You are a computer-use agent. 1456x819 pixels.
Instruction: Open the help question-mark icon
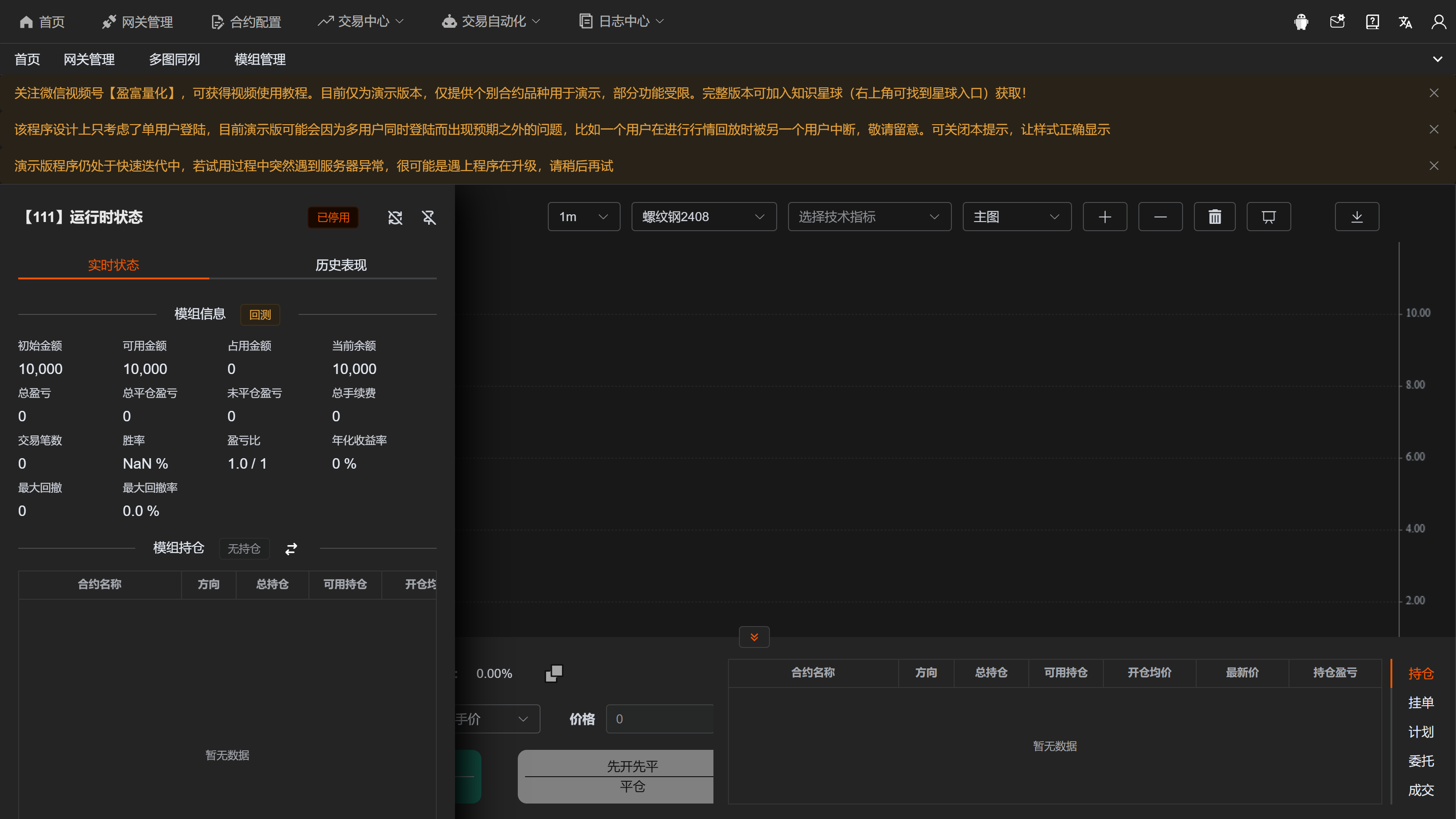[x=1372, y=21]
